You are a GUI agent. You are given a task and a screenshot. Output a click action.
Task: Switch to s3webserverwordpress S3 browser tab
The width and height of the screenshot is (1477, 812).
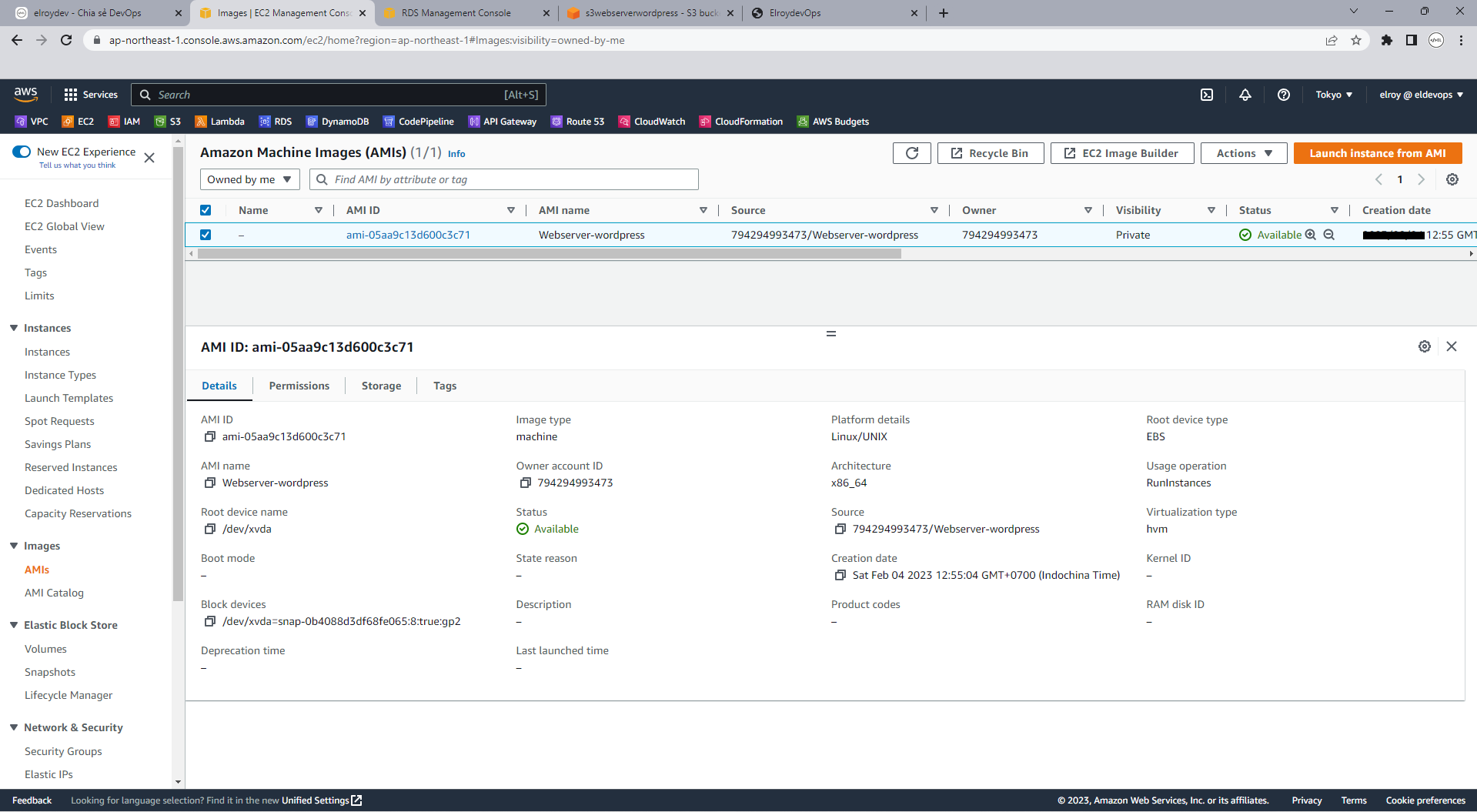point(650,13)
